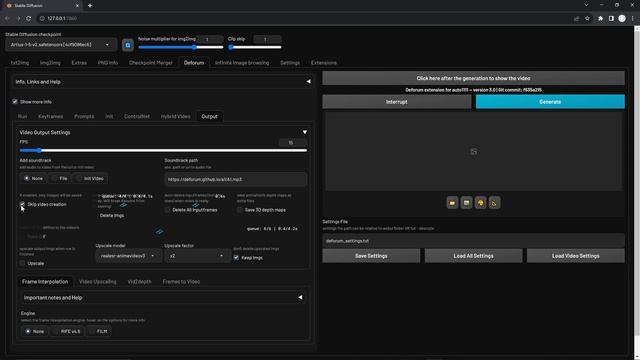
Task: Switch to ControlNet sub-tab
Action: 137,116
